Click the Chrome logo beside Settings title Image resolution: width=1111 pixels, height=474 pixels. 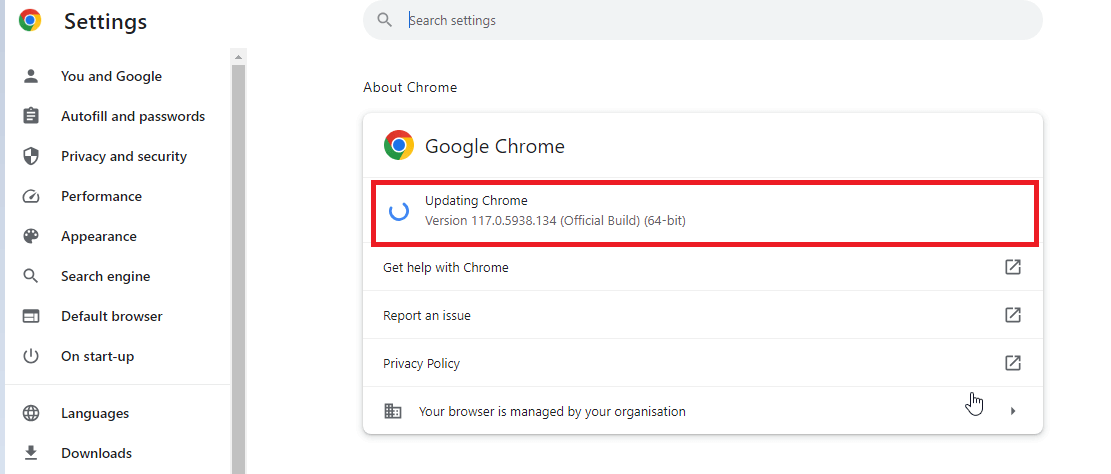tap(30, 21)
